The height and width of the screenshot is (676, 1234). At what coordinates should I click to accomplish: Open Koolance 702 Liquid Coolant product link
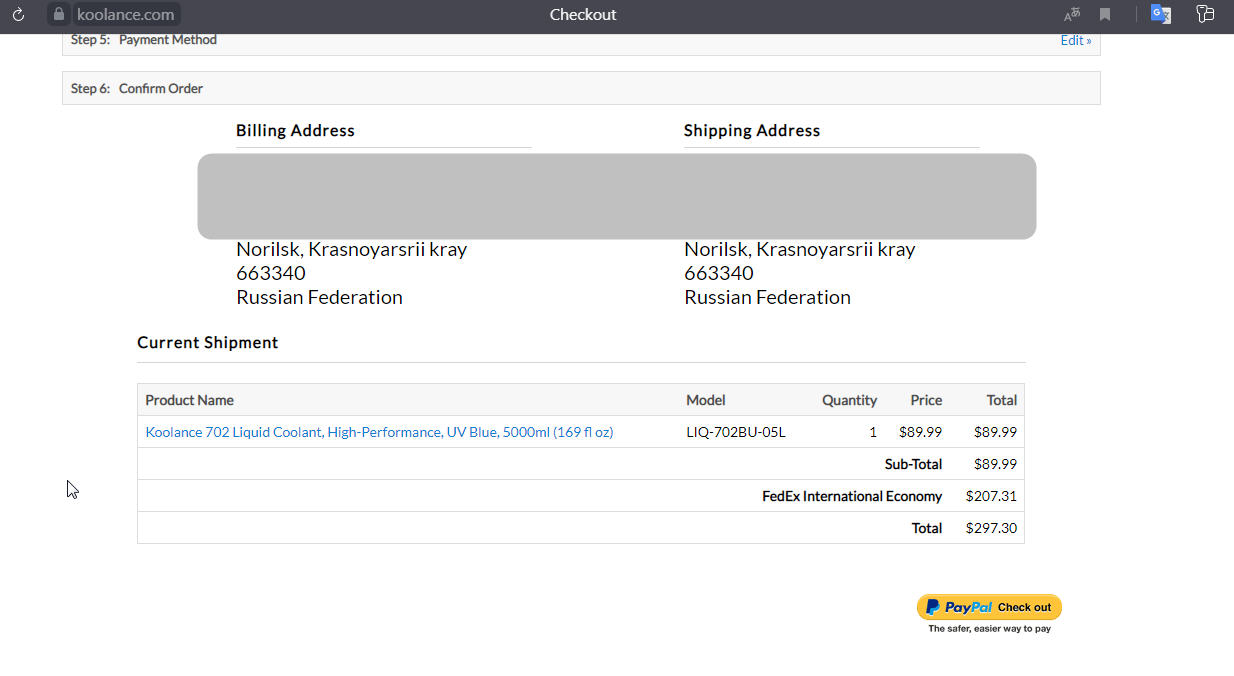click(x=379, y=432)
